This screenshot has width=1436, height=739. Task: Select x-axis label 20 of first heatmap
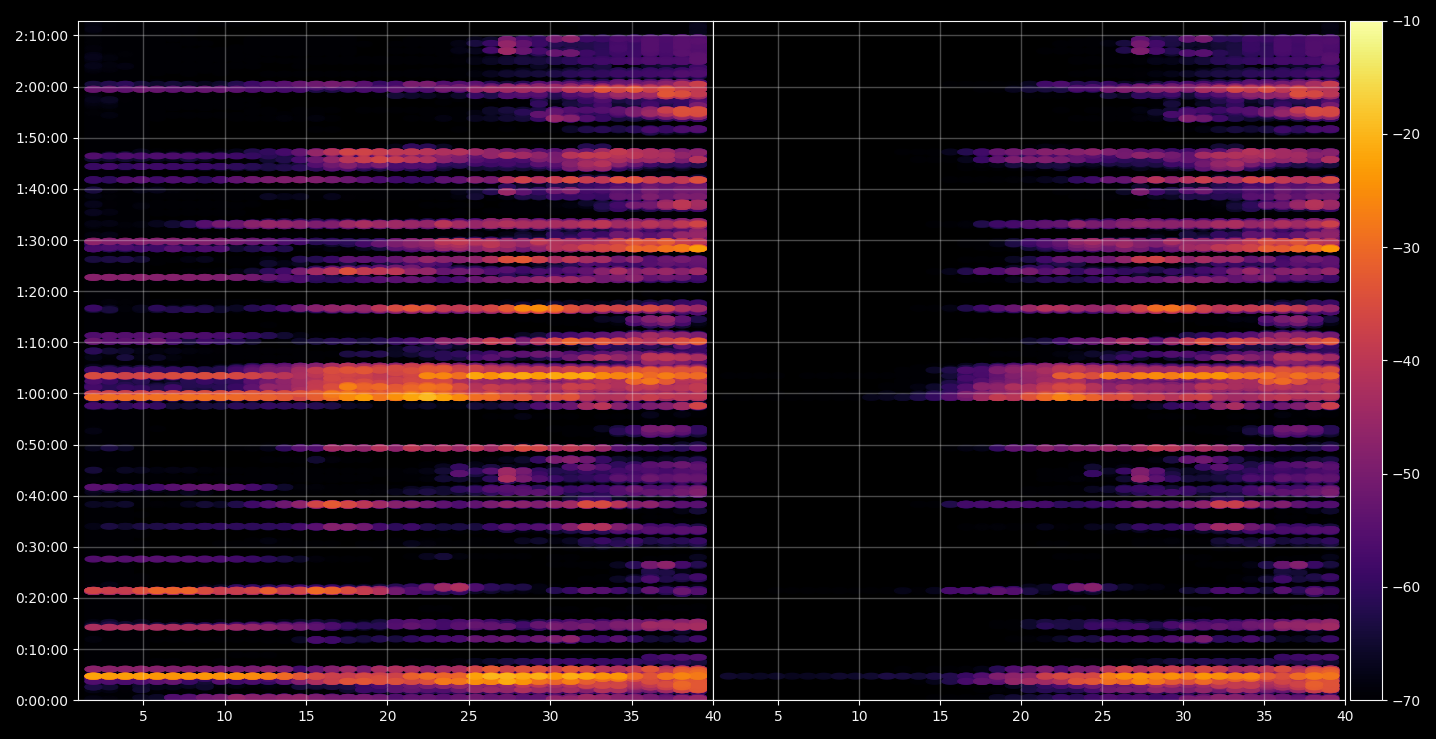click(387, 716)
